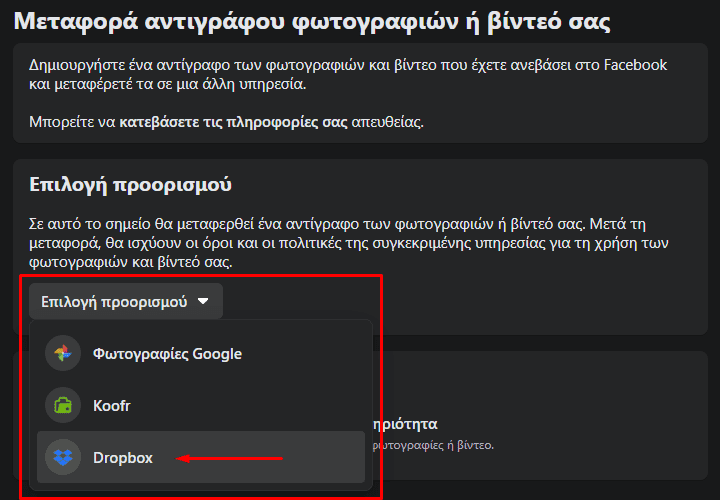
Task: Click the paragraph starting Σε αυτό το σημείο
Action: [348, 243]
